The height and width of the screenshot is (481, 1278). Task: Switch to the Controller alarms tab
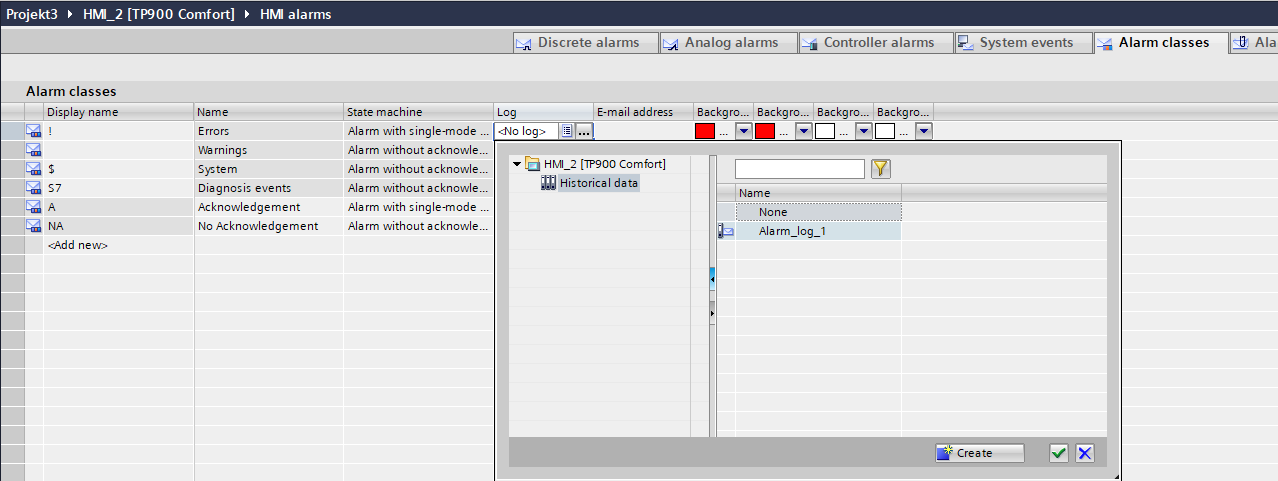(x=874, y=43)
